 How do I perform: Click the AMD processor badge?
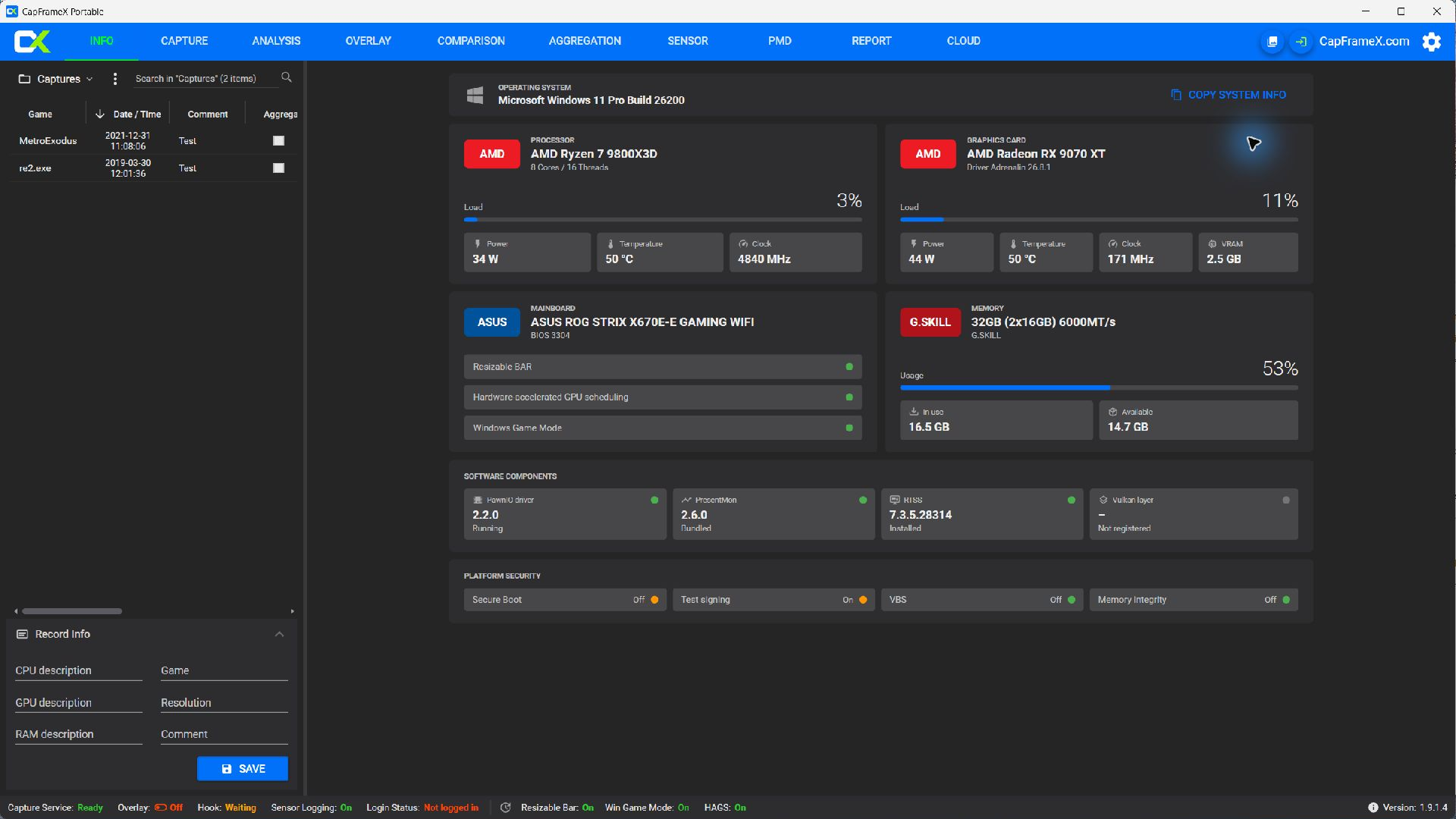point(491,154)
